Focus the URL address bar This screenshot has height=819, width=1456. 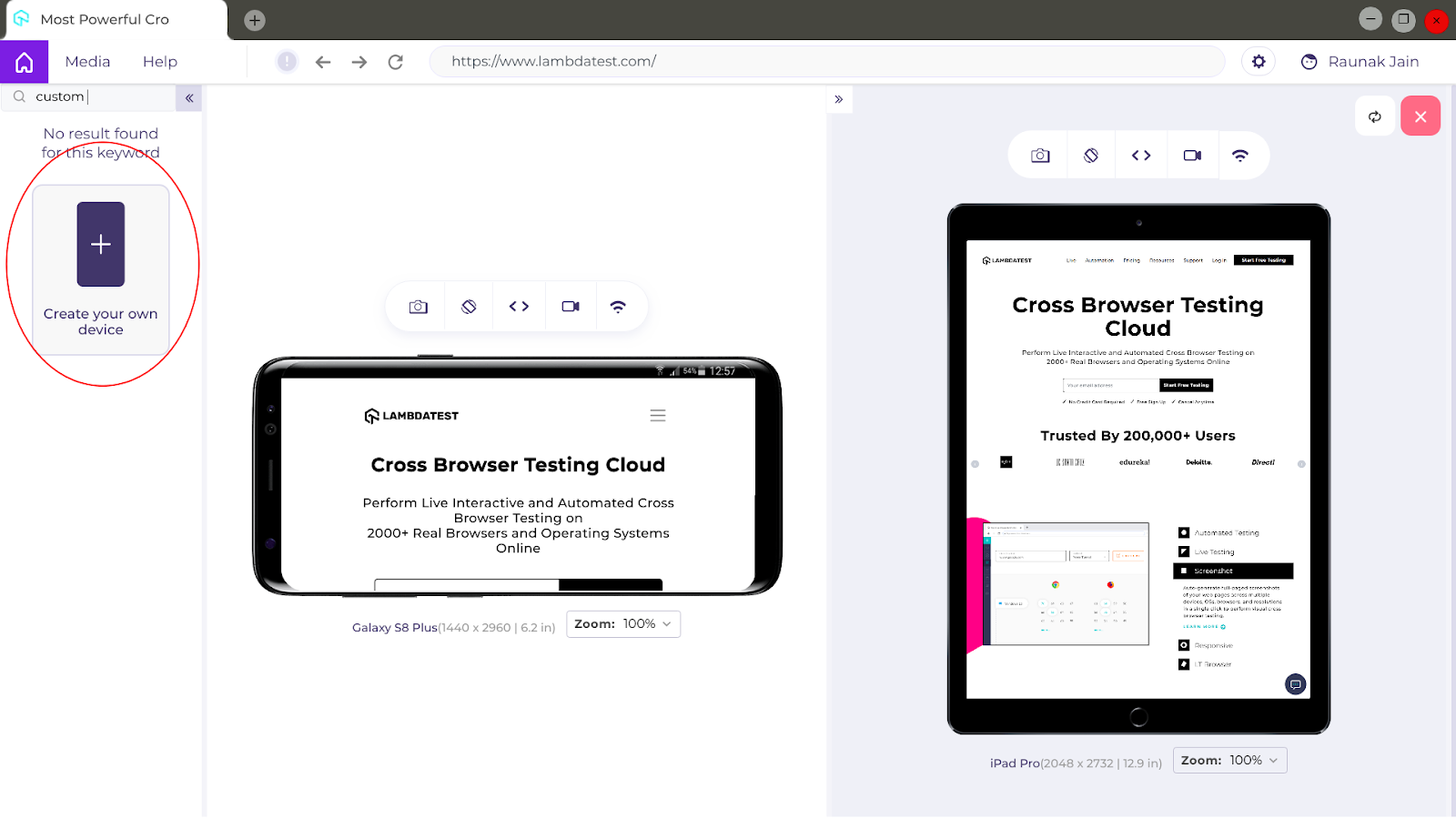pyautogui.click(x=827, y=62)
